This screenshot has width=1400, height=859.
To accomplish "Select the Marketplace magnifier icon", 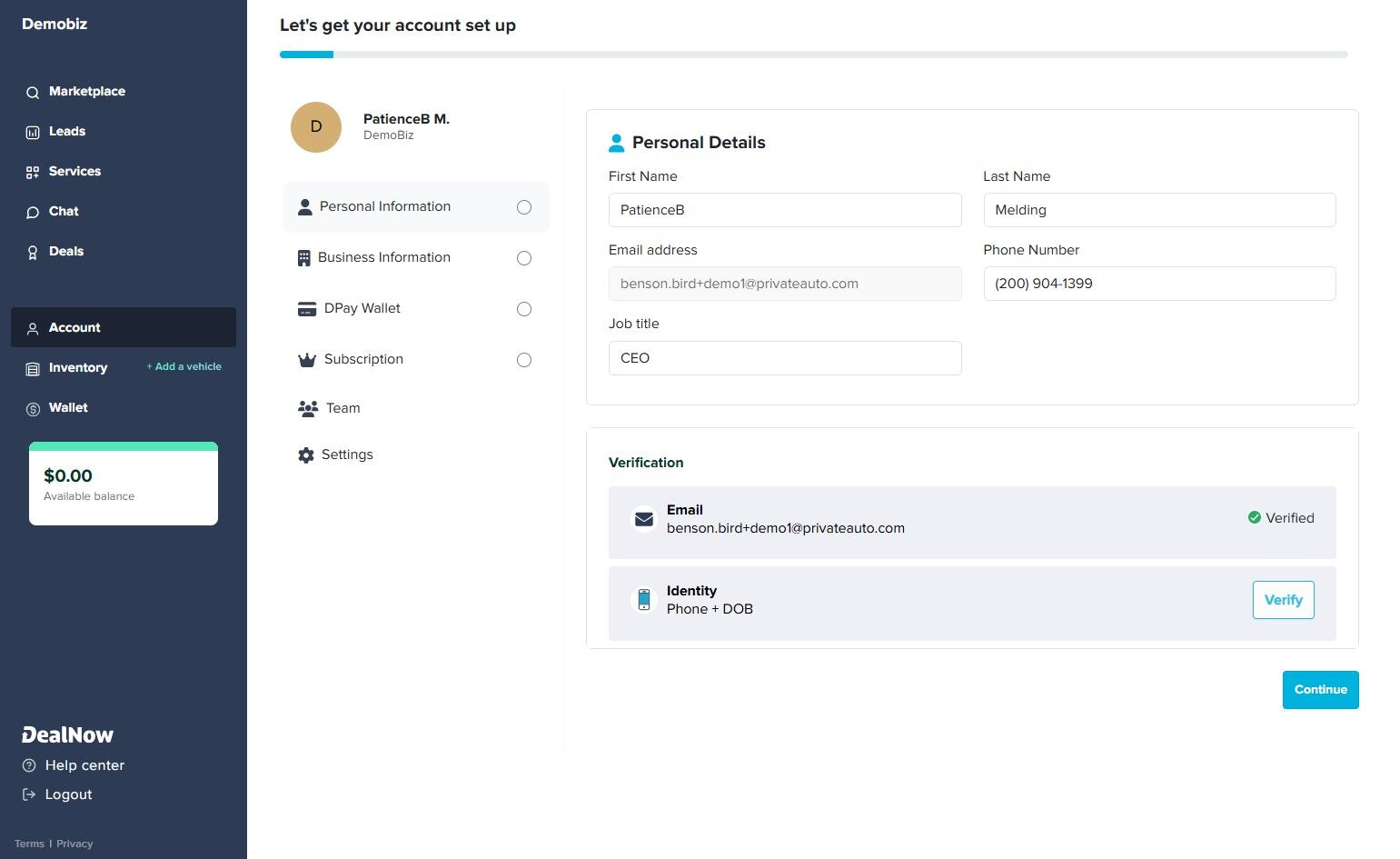I will point(32,92).
